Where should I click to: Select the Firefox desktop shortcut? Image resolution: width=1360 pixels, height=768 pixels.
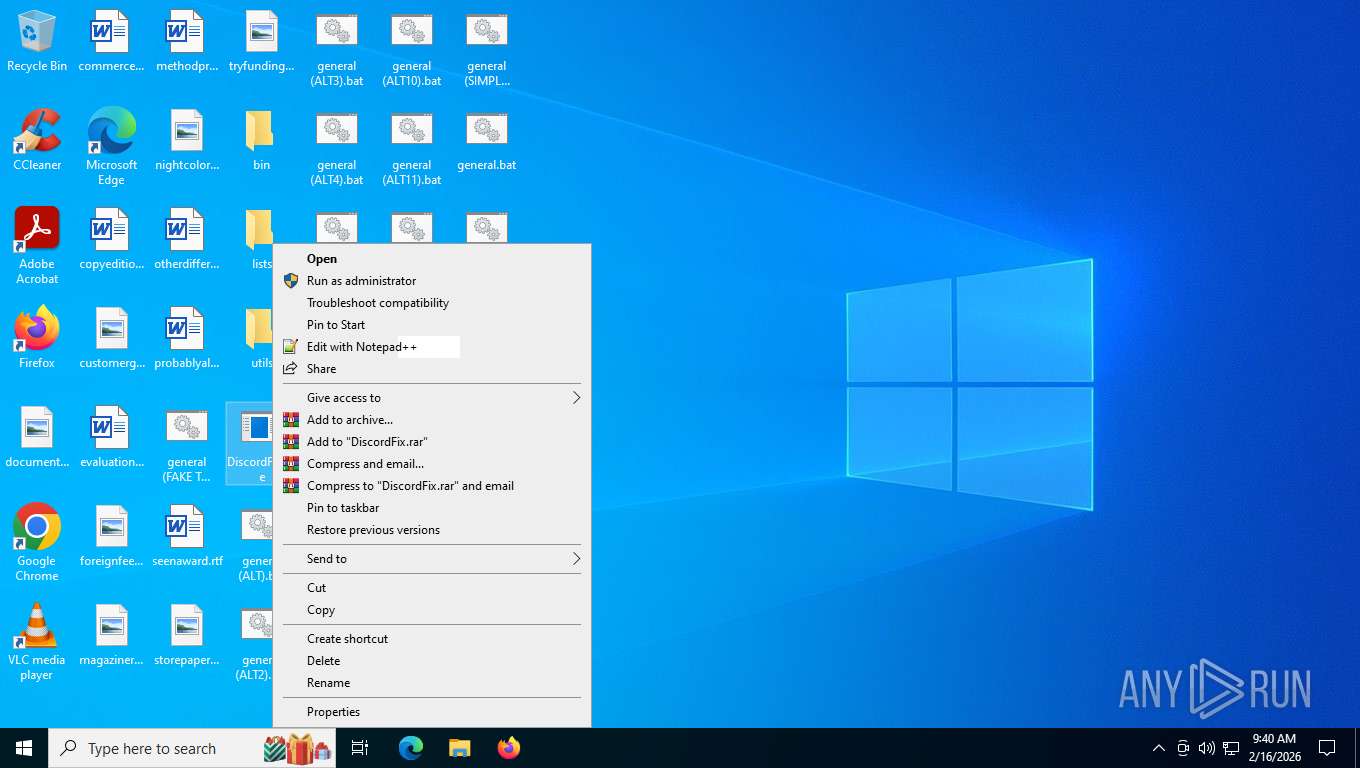click(x=37, y=338)
